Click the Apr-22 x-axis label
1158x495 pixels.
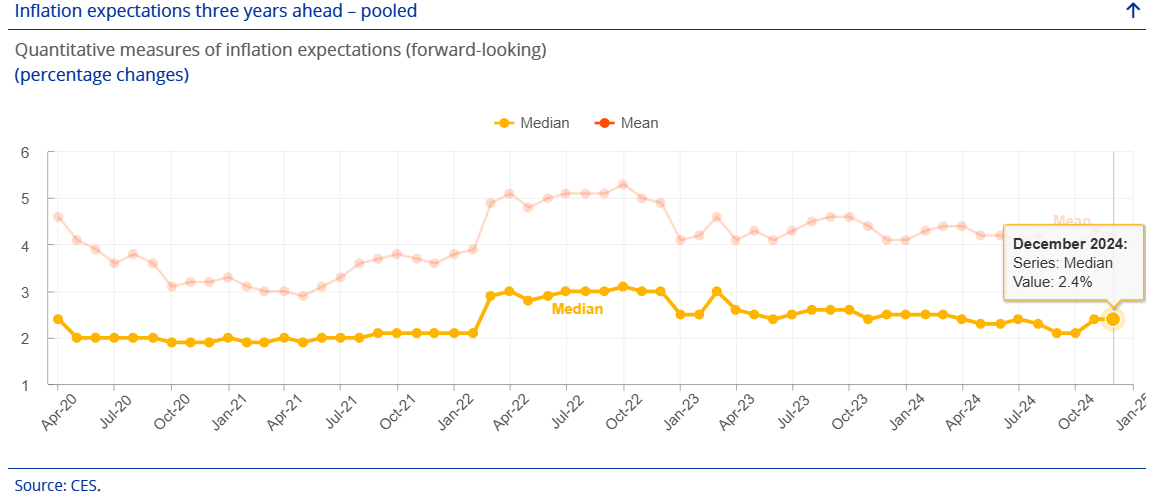(x=507, y=413)
